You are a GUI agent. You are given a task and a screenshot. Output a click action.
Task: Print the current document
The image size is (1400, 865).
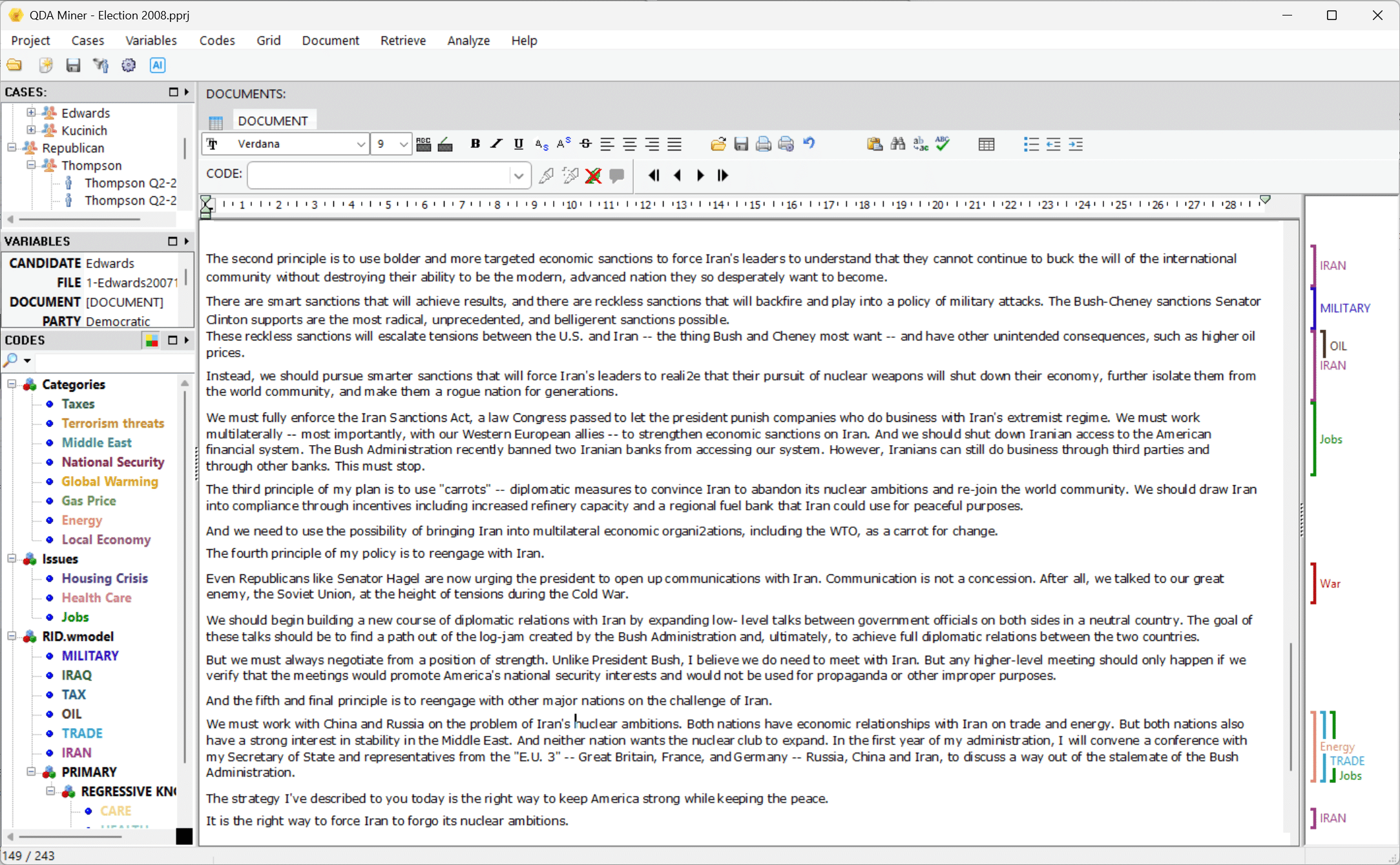click(x=764, y=144)
